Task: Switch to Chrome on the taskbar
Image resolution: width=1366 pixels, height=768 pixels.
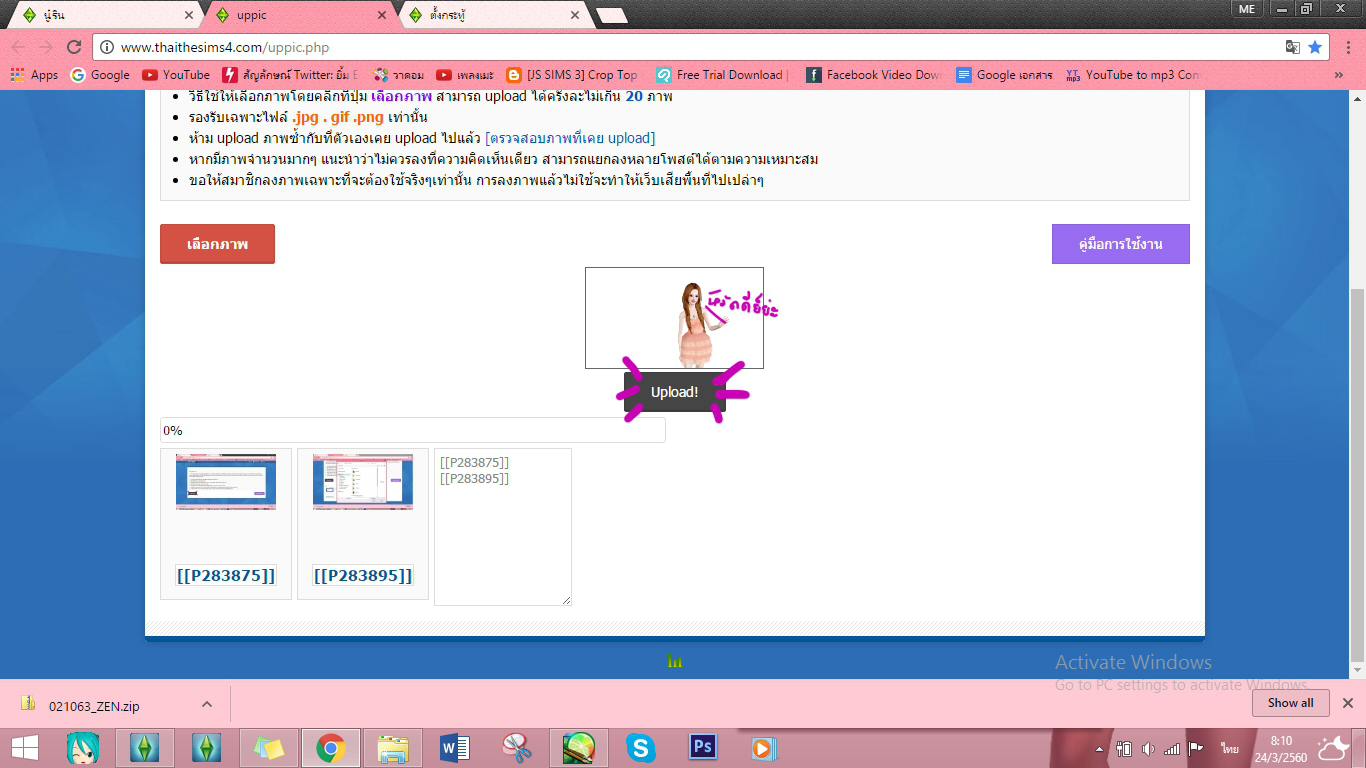Action: coord(331,748)
